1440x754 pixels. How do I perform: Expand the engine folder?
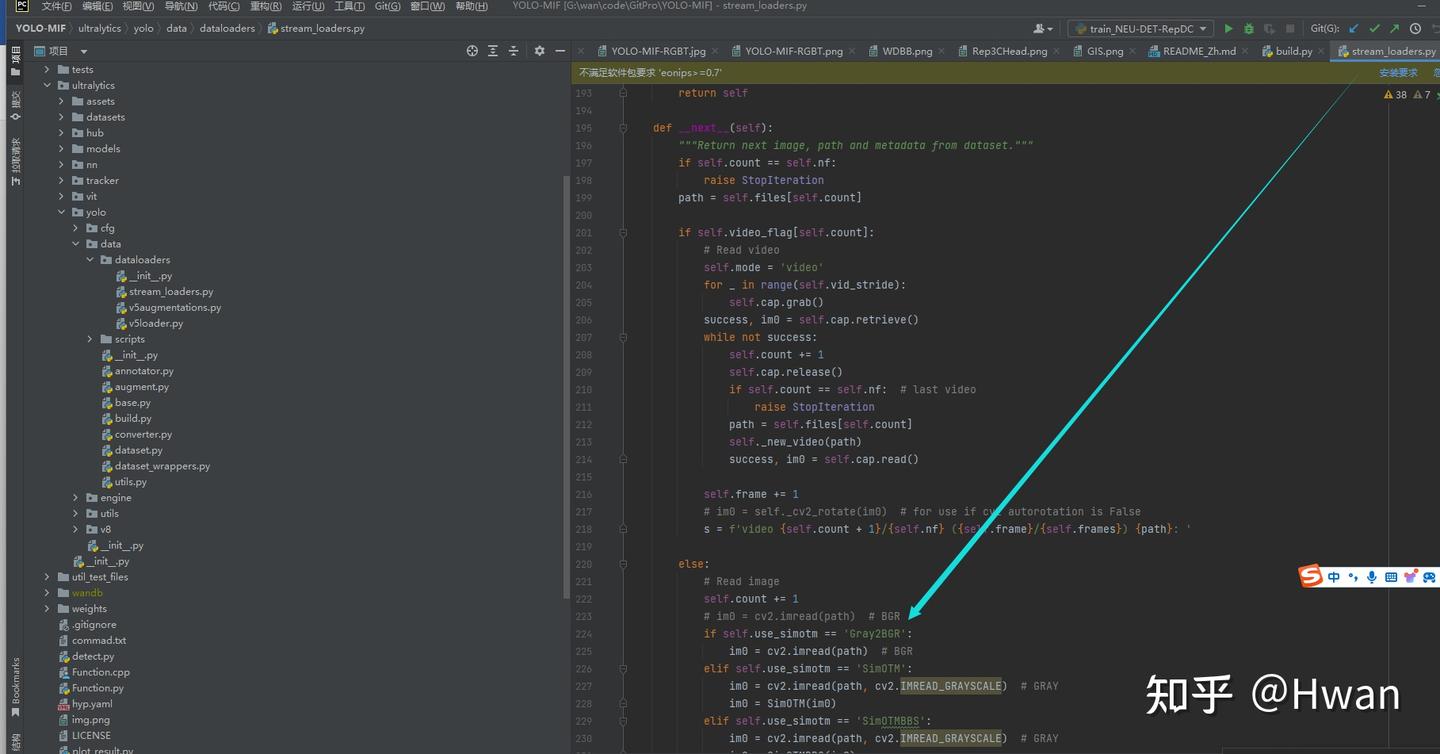[x=76, y=498]
